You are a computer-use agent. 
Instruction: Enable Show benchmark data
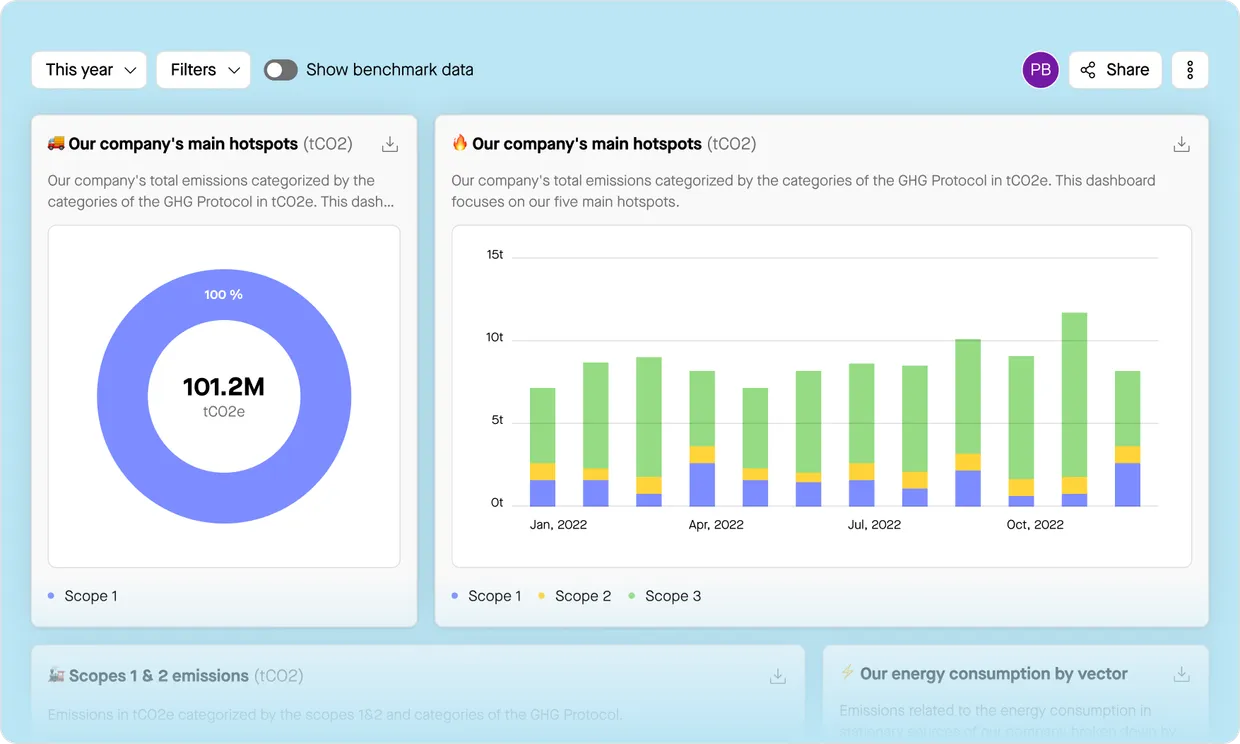click(x=280, y=69)
